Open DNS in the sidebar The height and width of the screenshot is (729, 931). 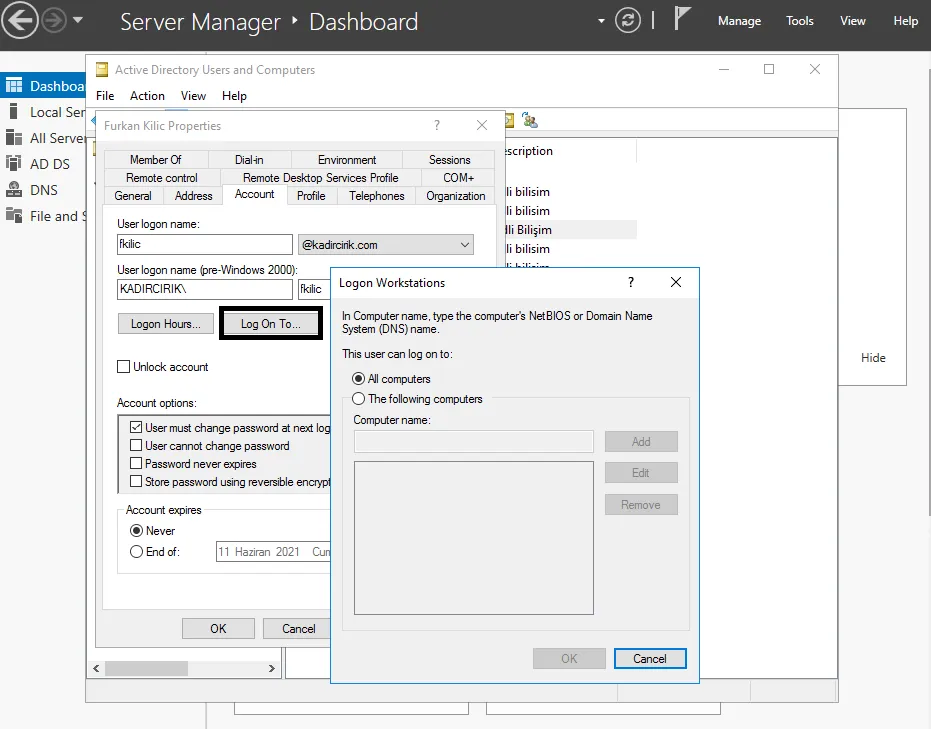pyautogui.click(x=43, y=190)
